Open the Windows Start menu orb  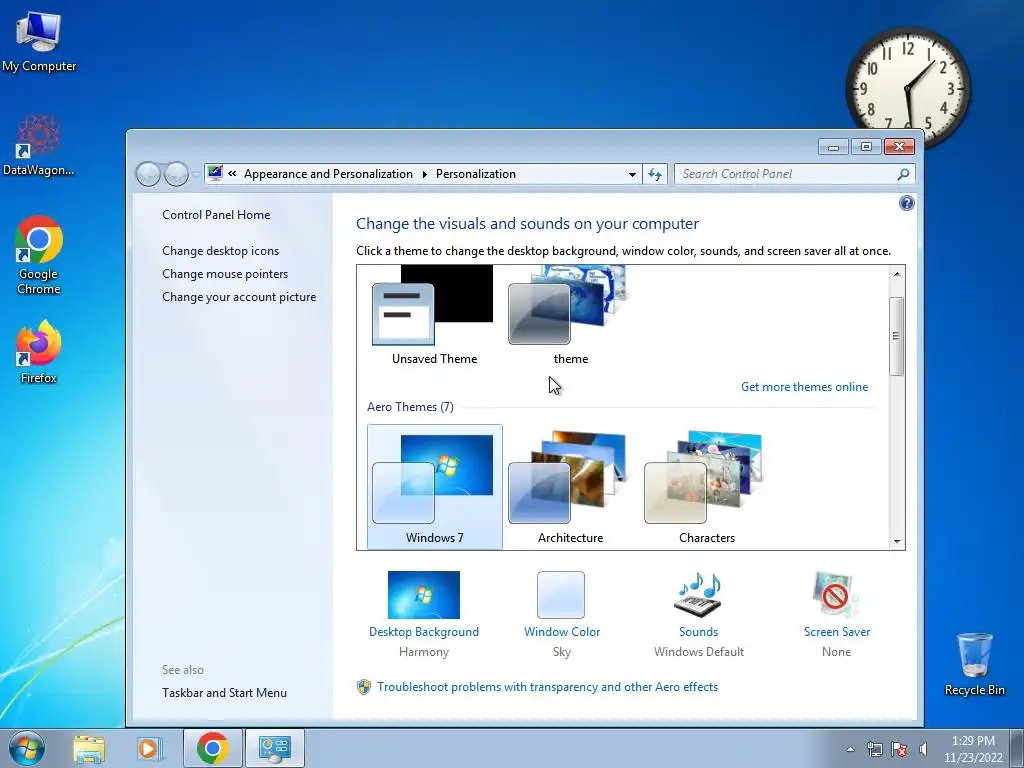pos(27,748)
